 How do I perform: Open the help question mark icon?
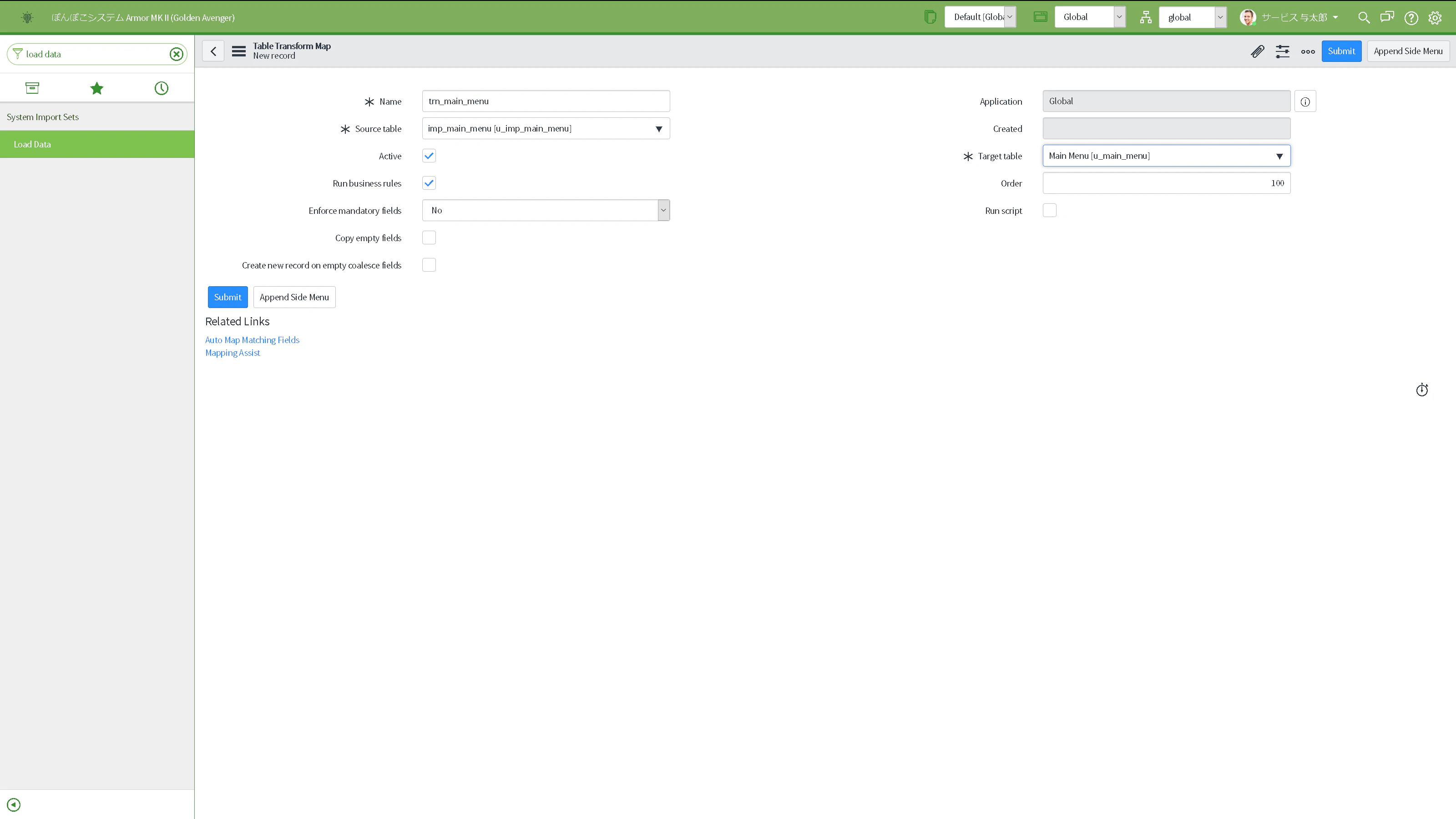tap(1411, 18)
